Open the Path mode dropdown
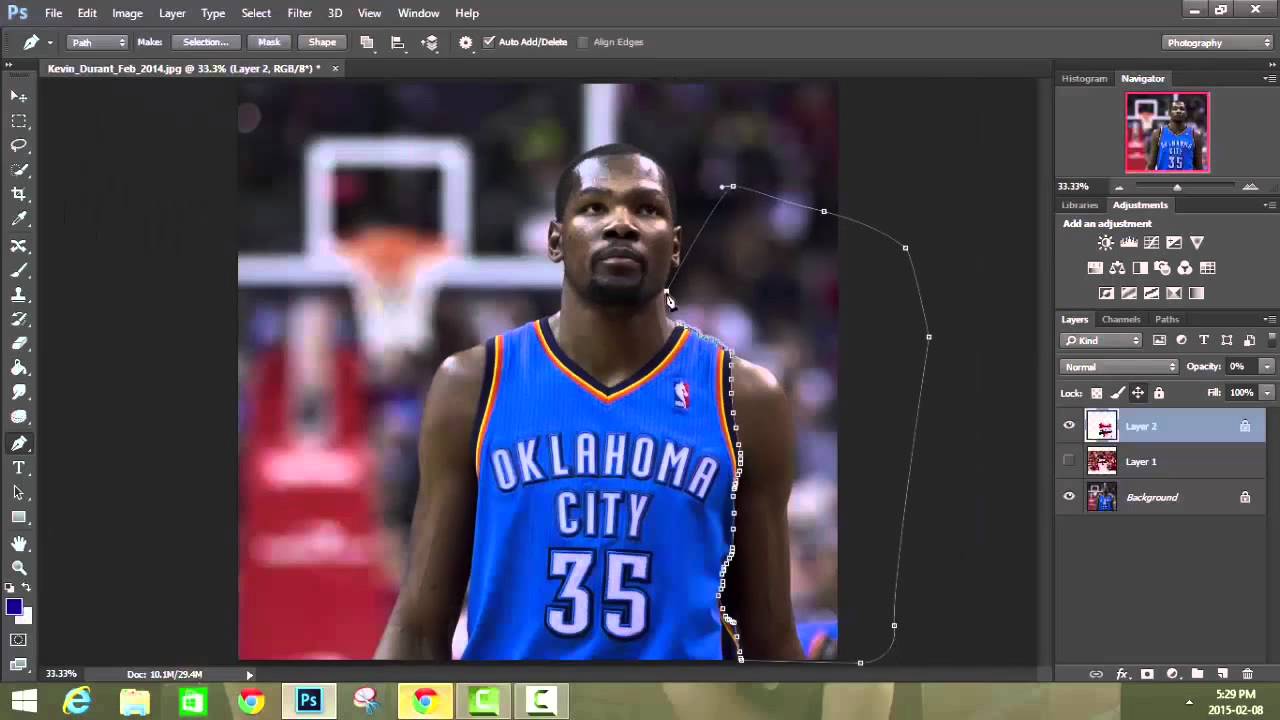Viewport: 1280px width, 720px height. pos(98,42)
